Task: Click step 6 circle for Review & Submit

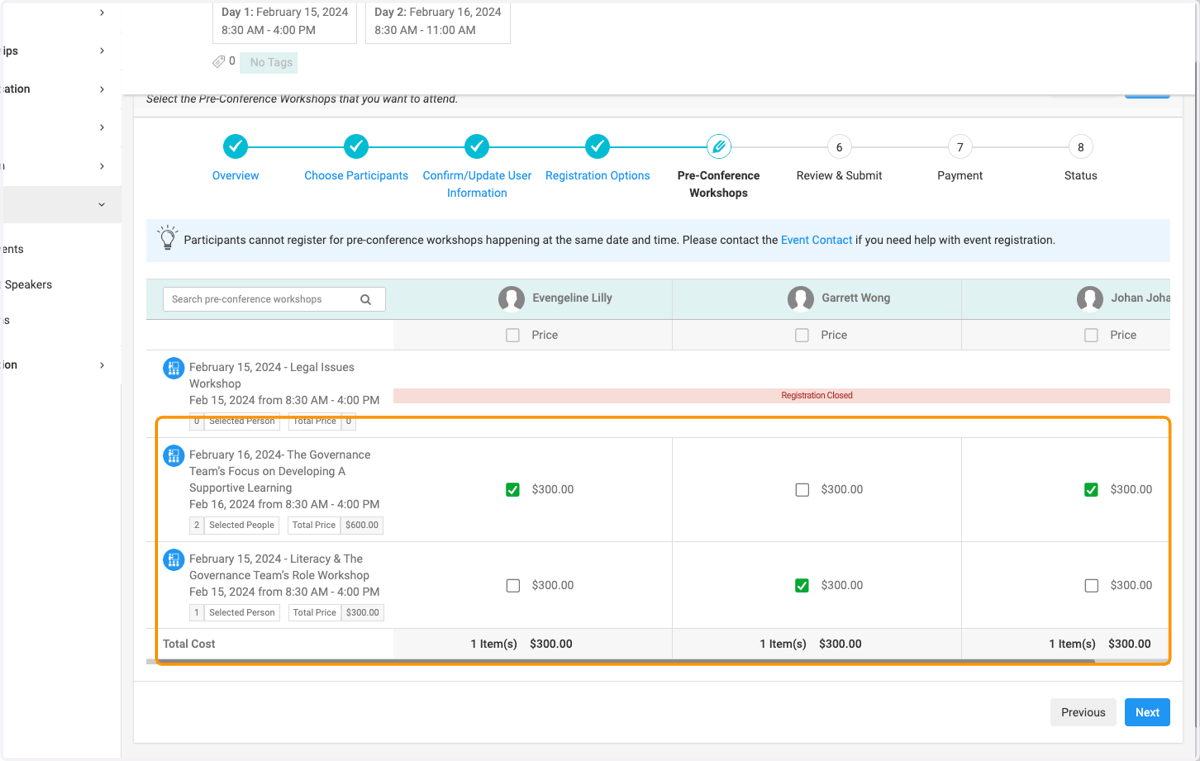Action: 839,147
